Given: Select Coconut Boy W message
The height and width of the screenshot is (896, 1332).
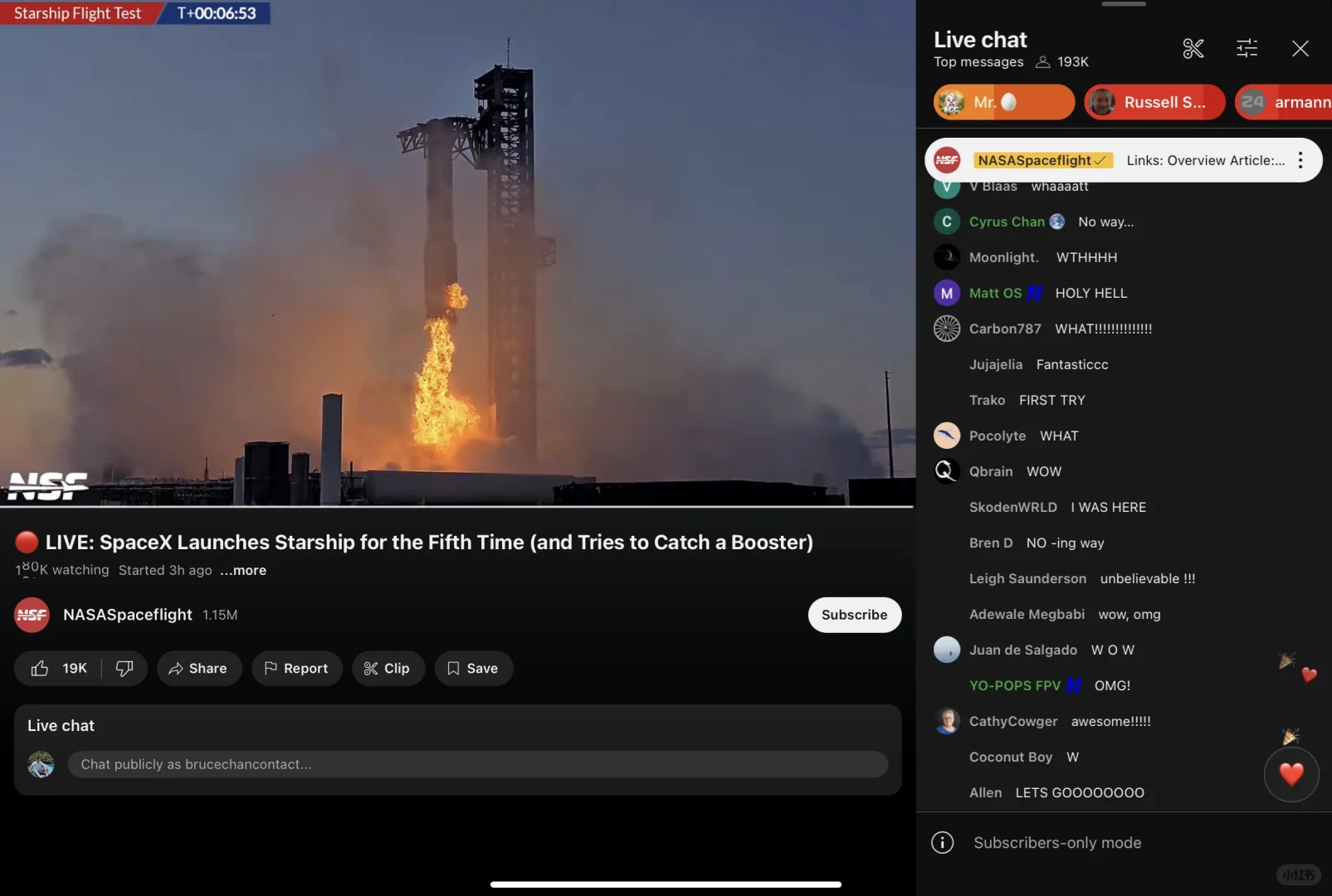Looking at the screenshot, I should click(1024, 757).
